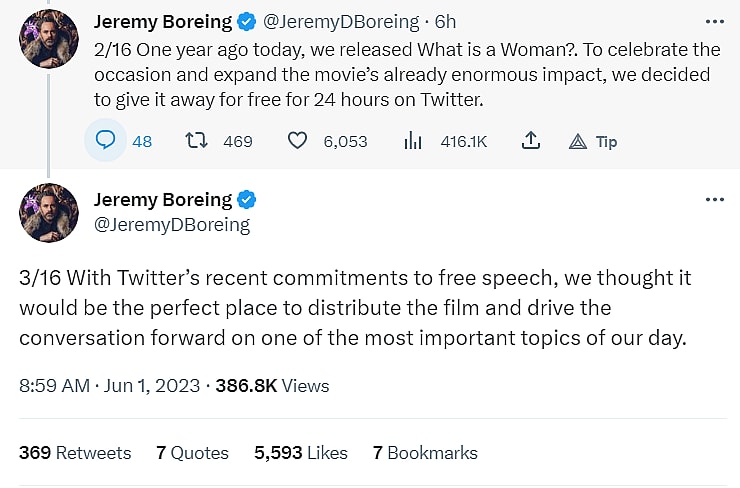Click the 7 Bookmarks count
This screenshot has height=488, width=740.
click(x=425, y=453)
